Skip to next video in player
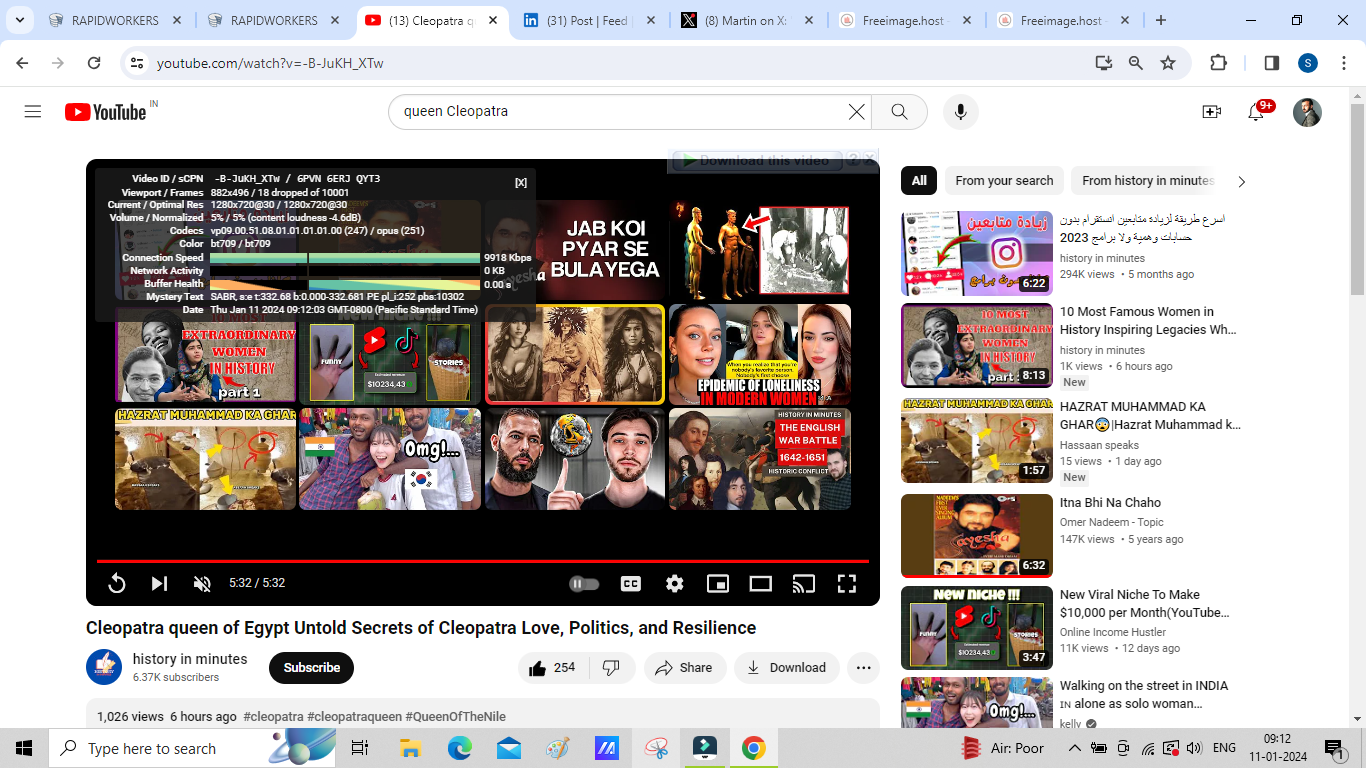The width and height of the screenshot is (1366, 768). click(x=159, y=583)
